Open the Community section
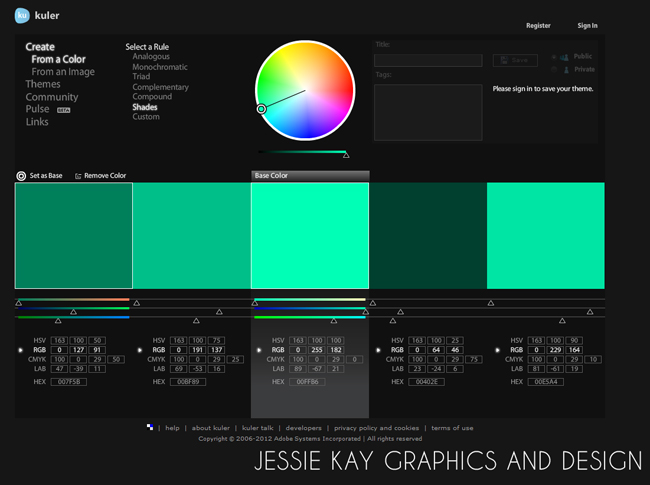Image resolution: width=650 pixels, height=485 pixels. coord(52,97)
